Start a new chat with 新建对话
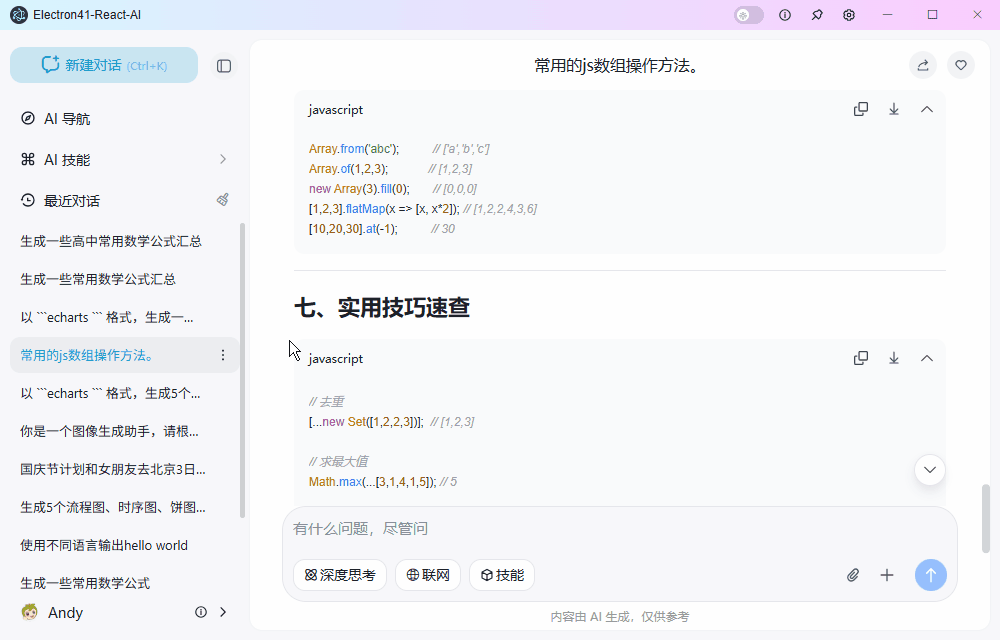This screenshot has height=640, width=1000. (x=104, y=65)
